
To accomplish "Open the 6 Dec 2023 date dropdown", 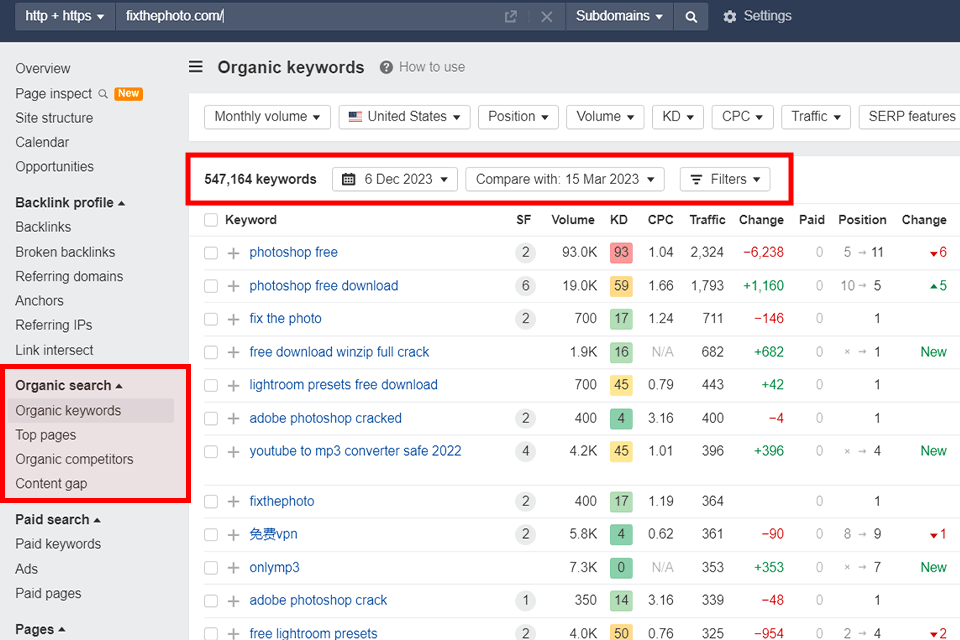I will click(395, 179).
